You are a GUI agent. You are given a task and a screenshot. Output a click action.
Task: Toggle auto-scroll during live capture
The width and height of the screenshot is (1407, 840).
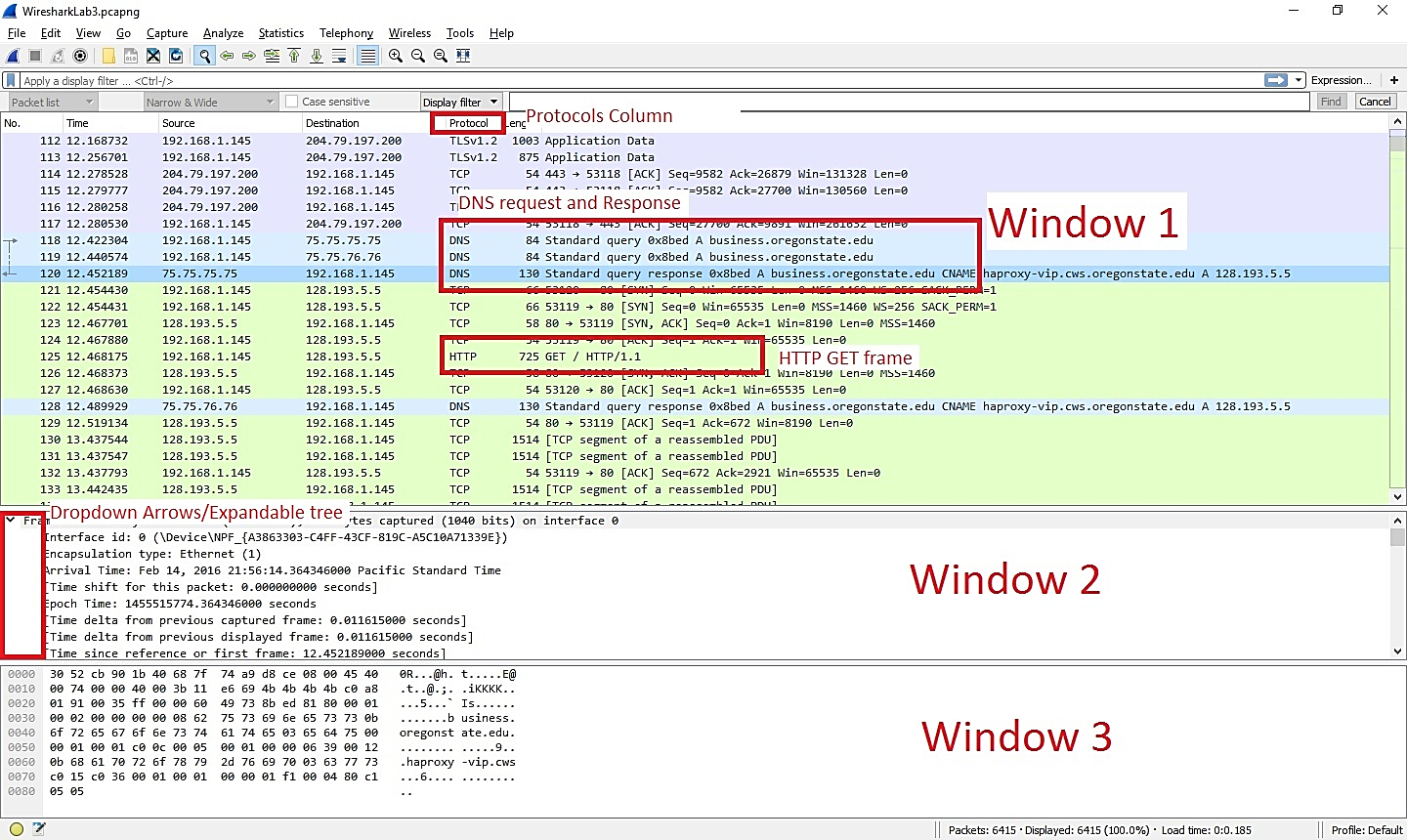339,56
